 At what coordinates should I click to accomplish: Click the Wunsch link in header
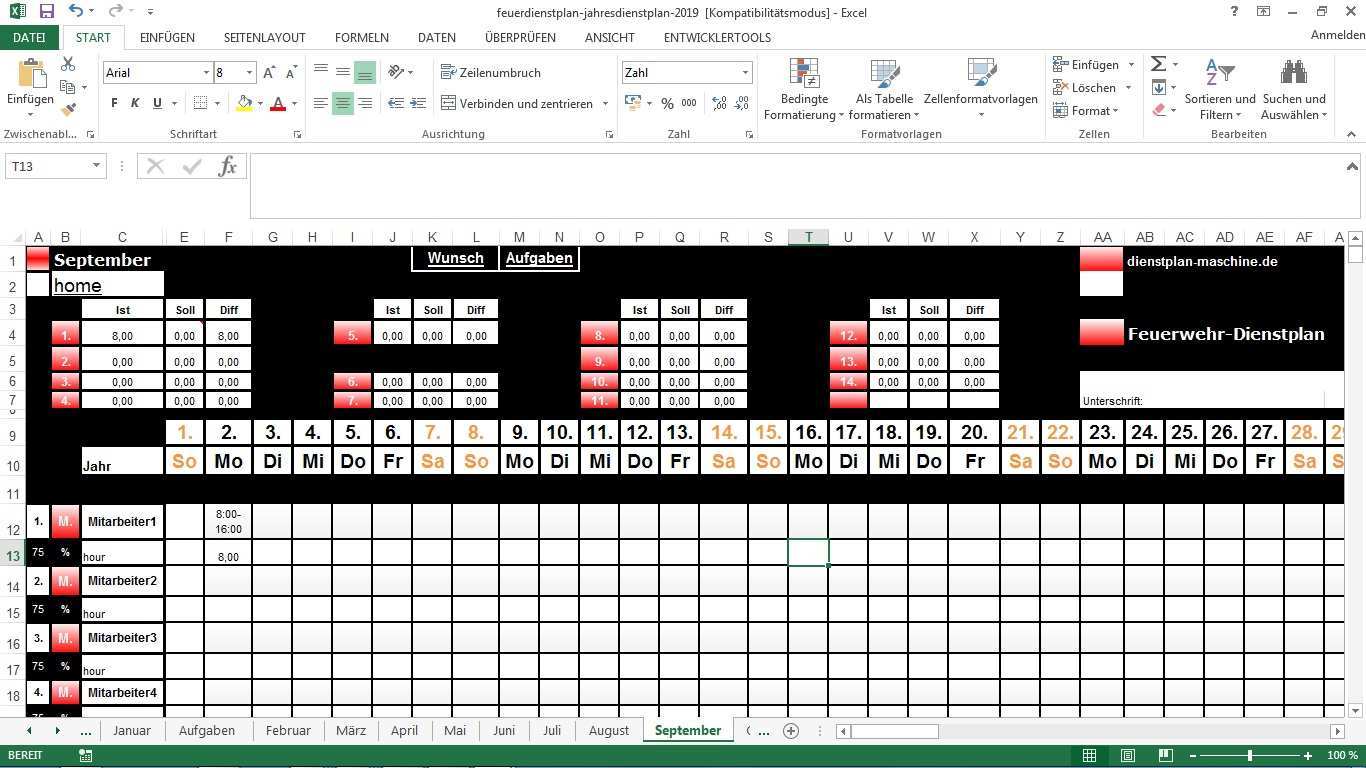click(x=455, y=258)
